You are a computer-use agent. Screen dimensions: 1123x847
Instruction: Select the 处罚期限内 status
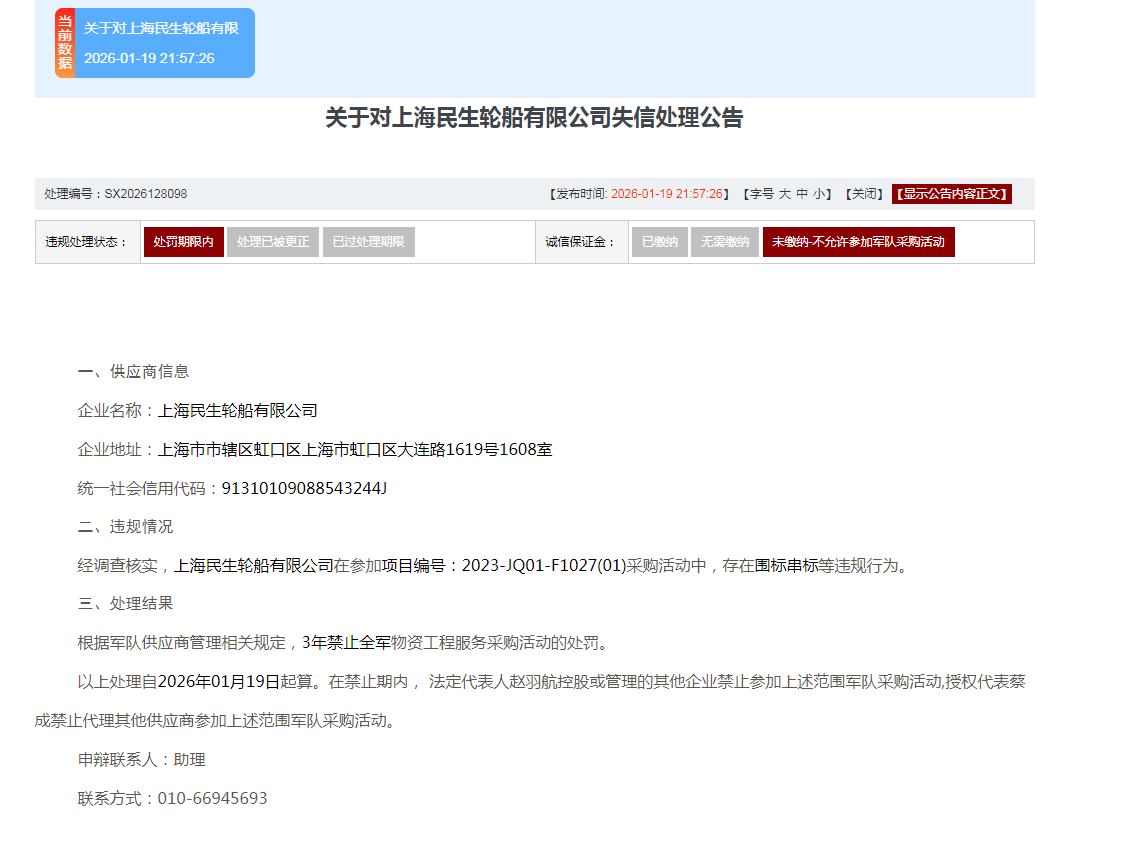click(183, 242)
